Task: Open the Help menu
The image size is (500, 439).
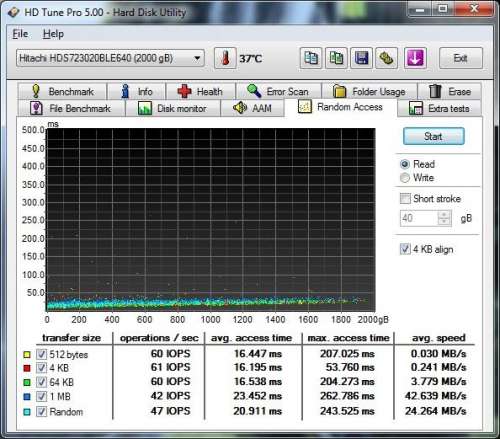Action: pos(53,34)
